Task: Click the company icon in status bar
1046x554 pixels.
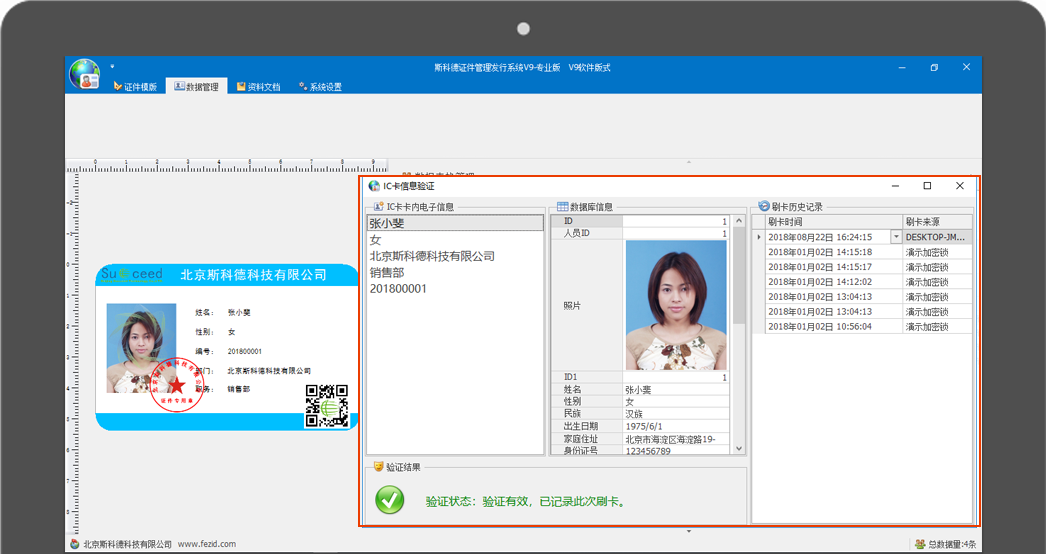Action: pyautogui.click(x=75, y=544)
